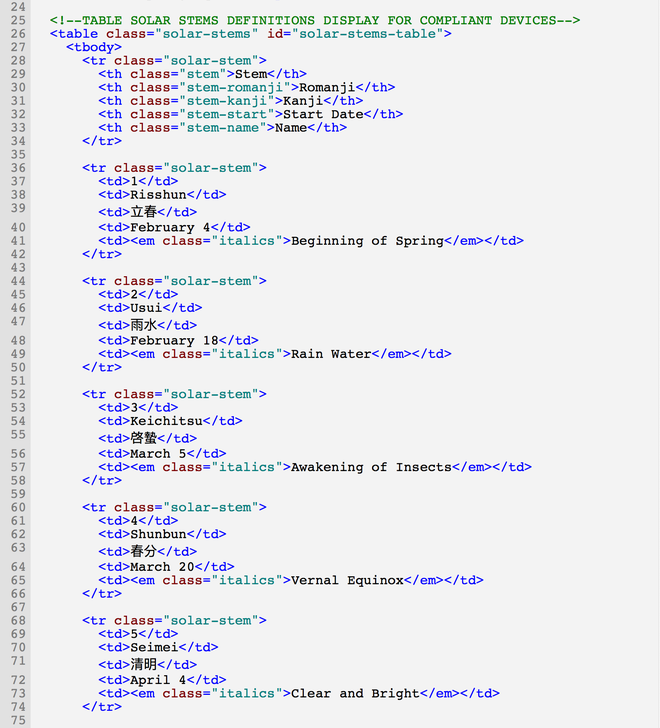This screenshot has width=660, height=728.
Task: Click the td cell containing 1 on line 37
Action: (138, 182)
